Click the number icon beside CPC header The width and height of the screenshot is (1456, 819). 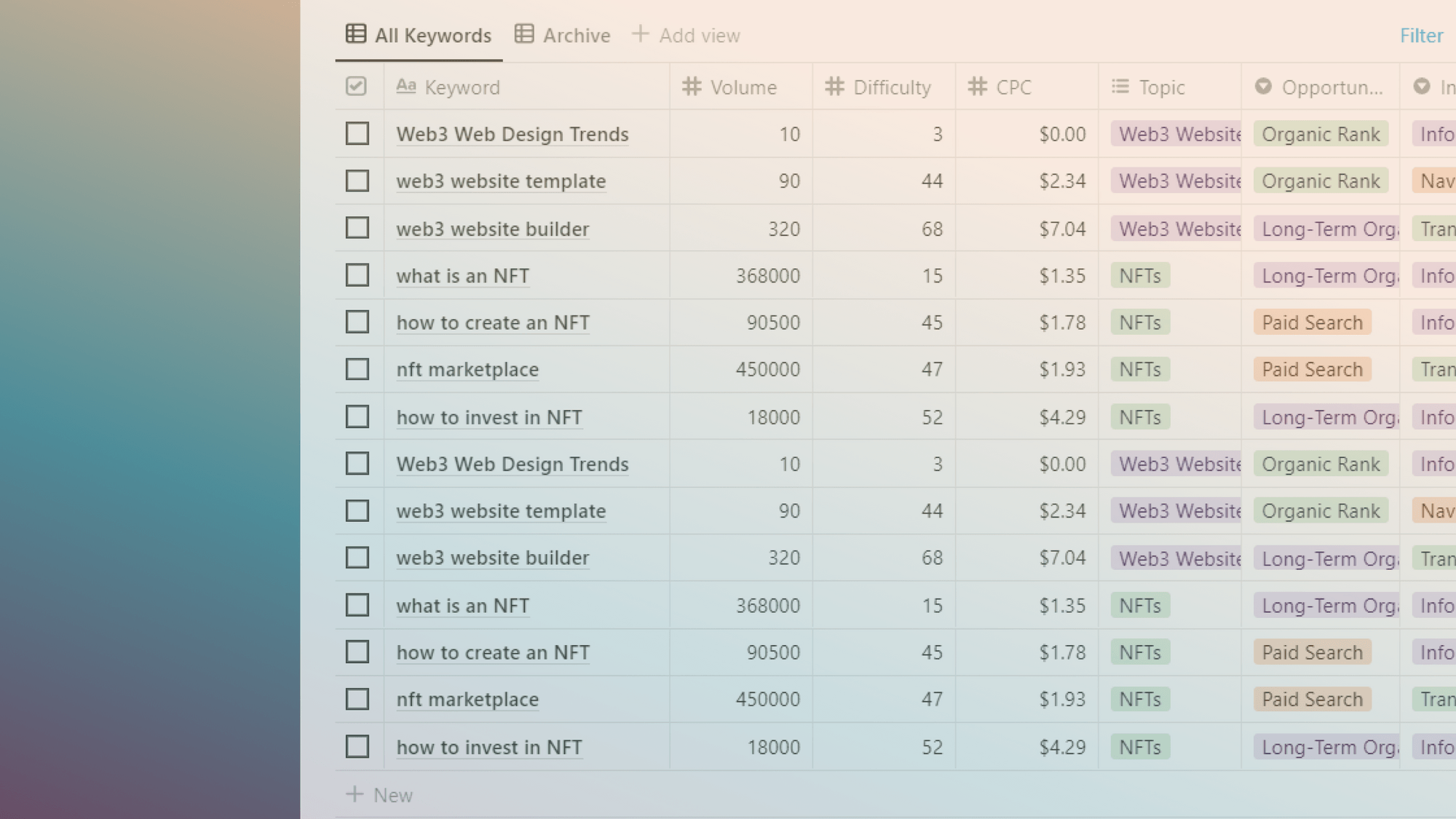coord(976,87)
